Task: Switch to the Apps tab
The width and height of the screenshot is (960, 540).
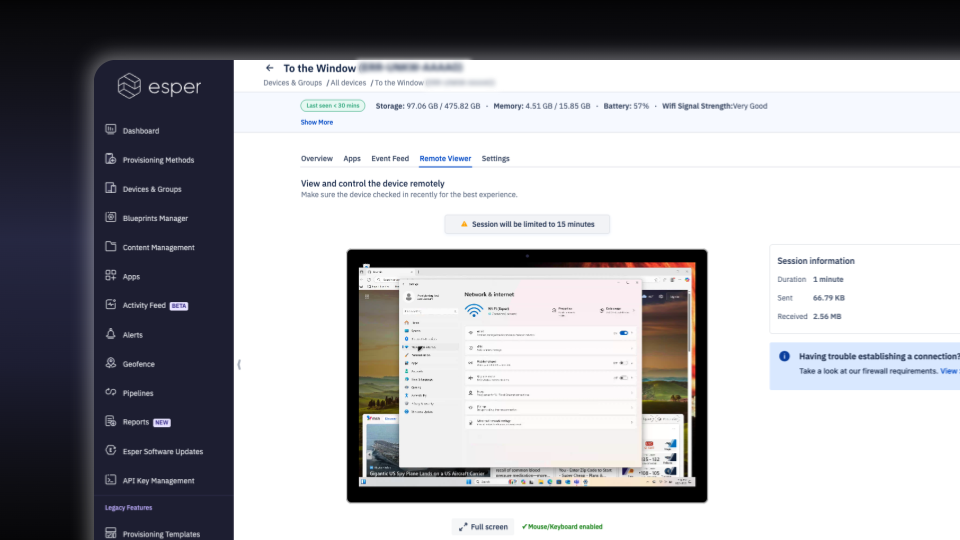Action: point(352,159)
